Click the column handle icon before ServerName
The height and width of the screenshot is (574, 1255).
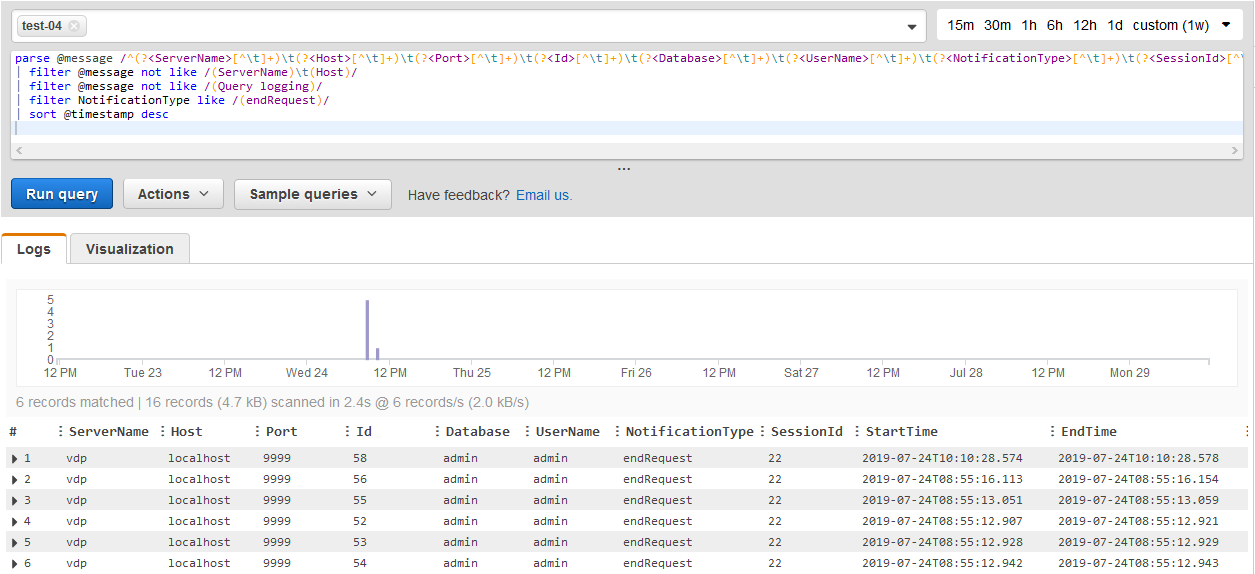coord(61,432)
